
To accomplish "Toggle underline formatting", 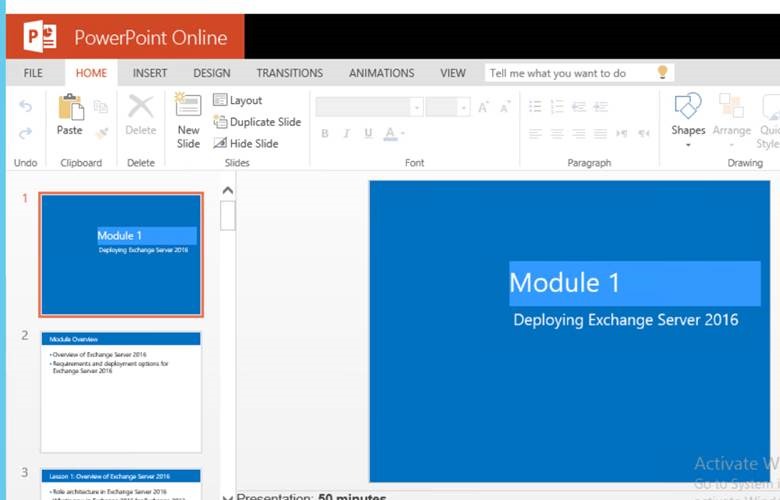I will pos(368,133).
